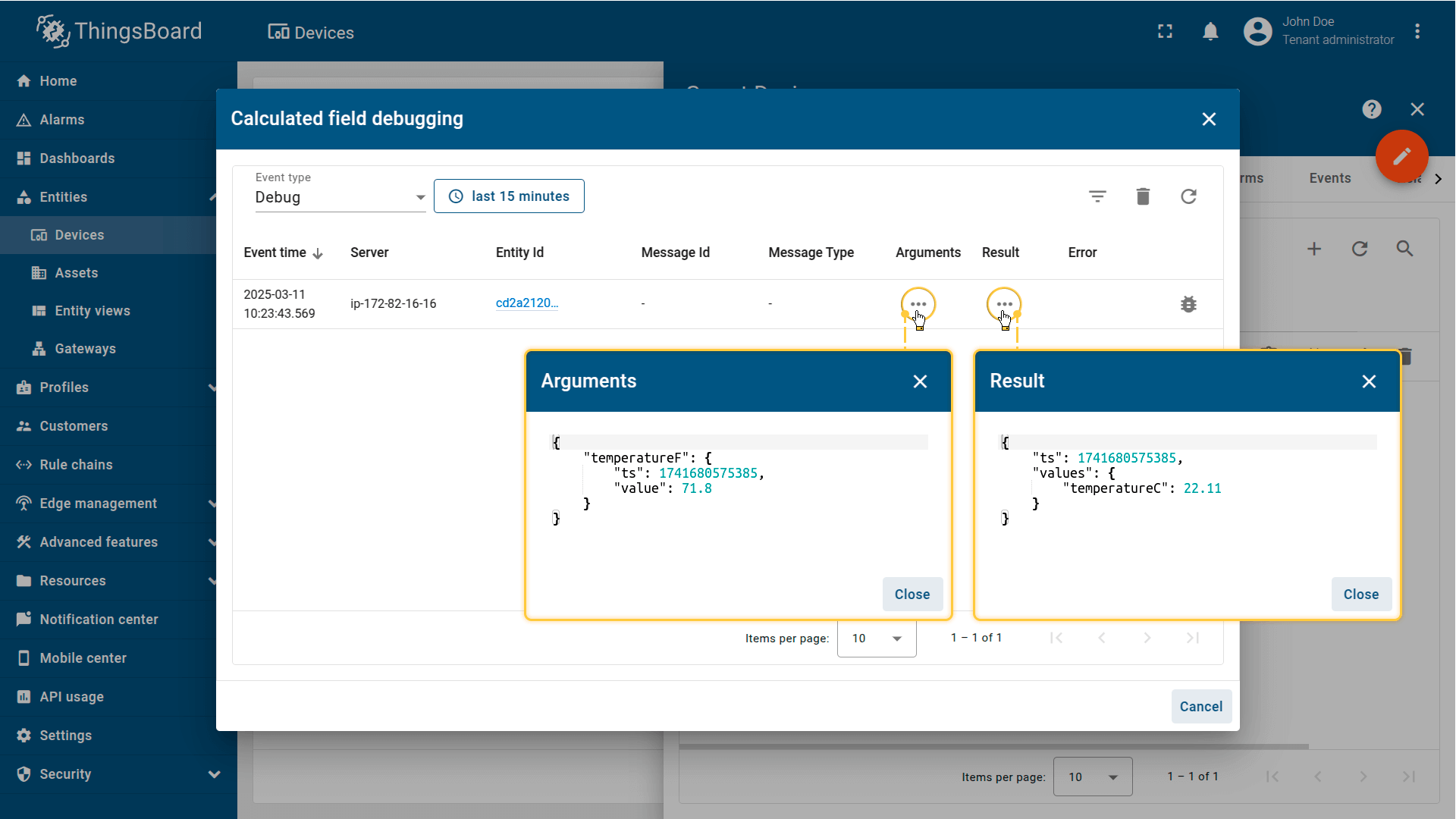Click the debug bug icon in the event row
1456x819 pixels.
[1188, 304]
